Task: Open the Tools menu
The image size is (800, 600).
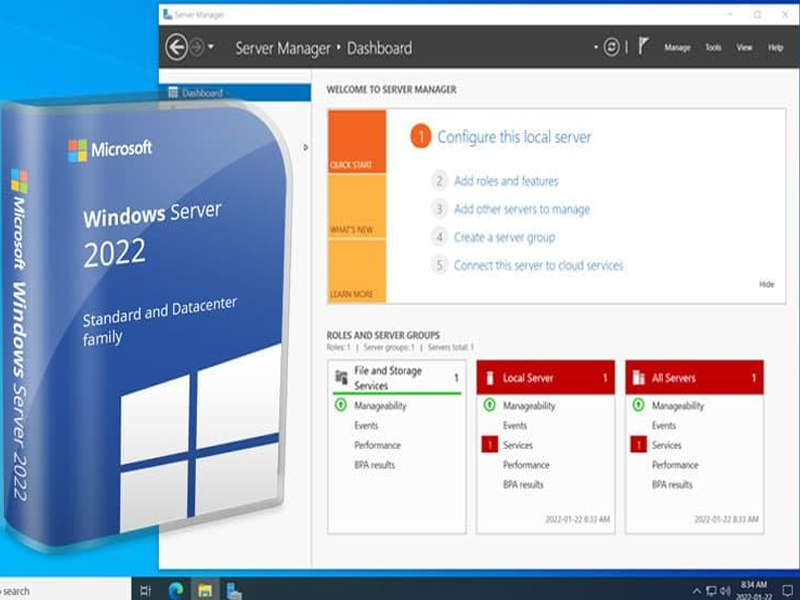Action: tap(713, 47)
